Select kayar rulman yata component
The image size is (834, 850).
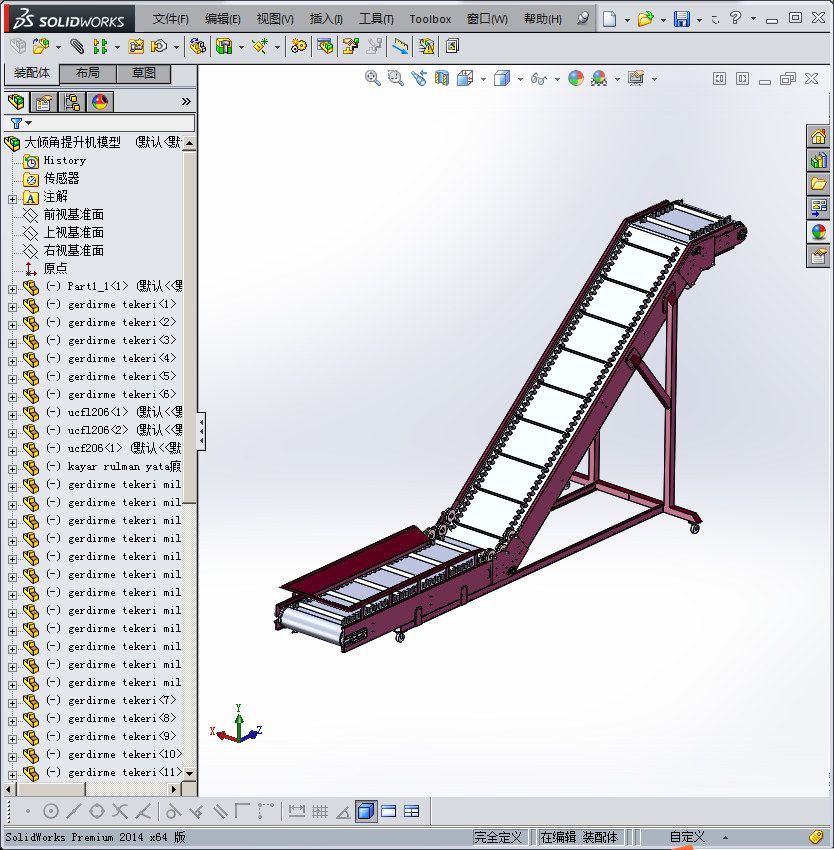113,467
